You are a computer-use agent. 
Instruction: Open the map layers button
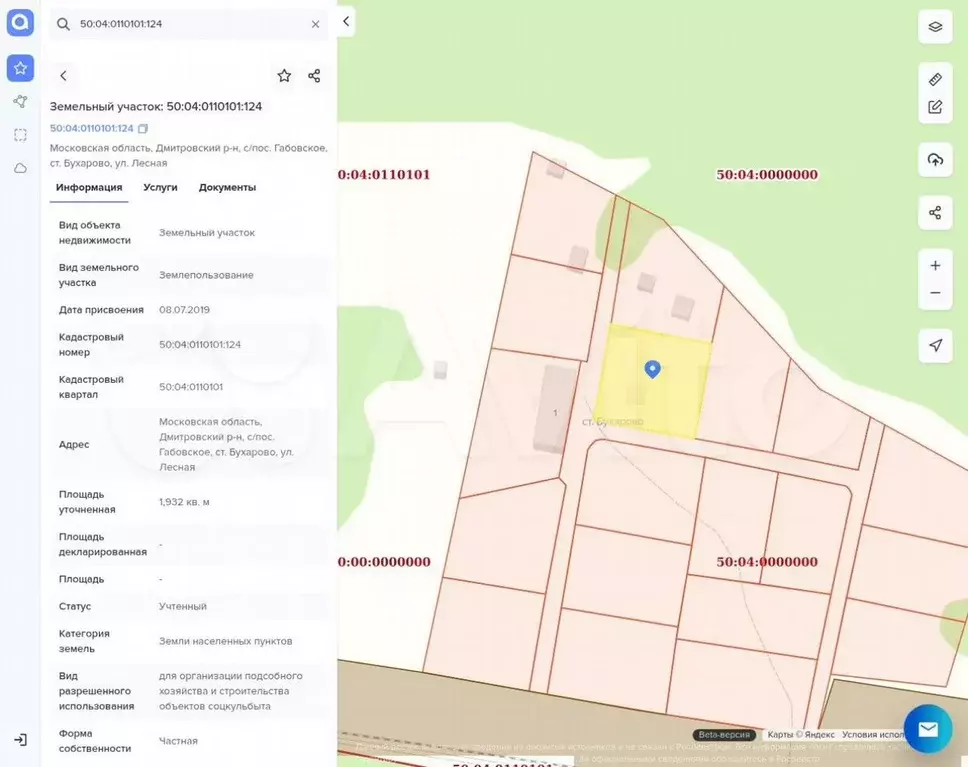[935, 27]
